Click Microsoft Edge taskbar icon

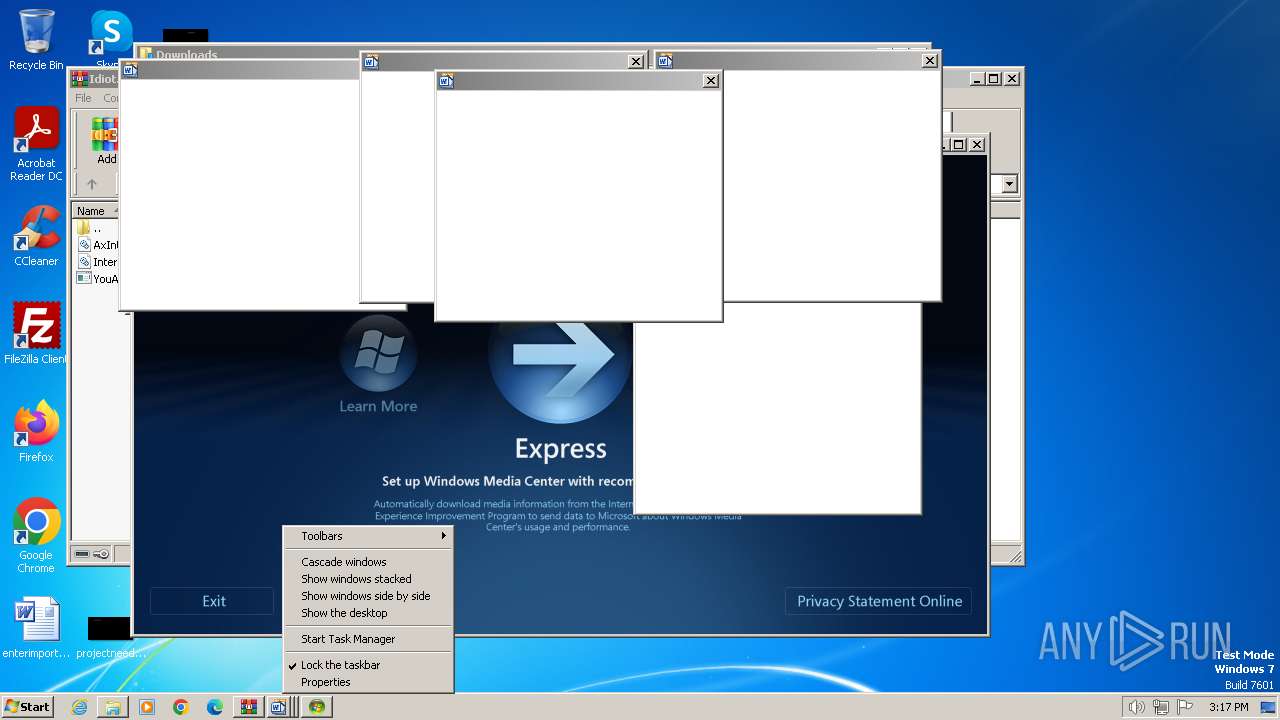[x=215, y=707]
